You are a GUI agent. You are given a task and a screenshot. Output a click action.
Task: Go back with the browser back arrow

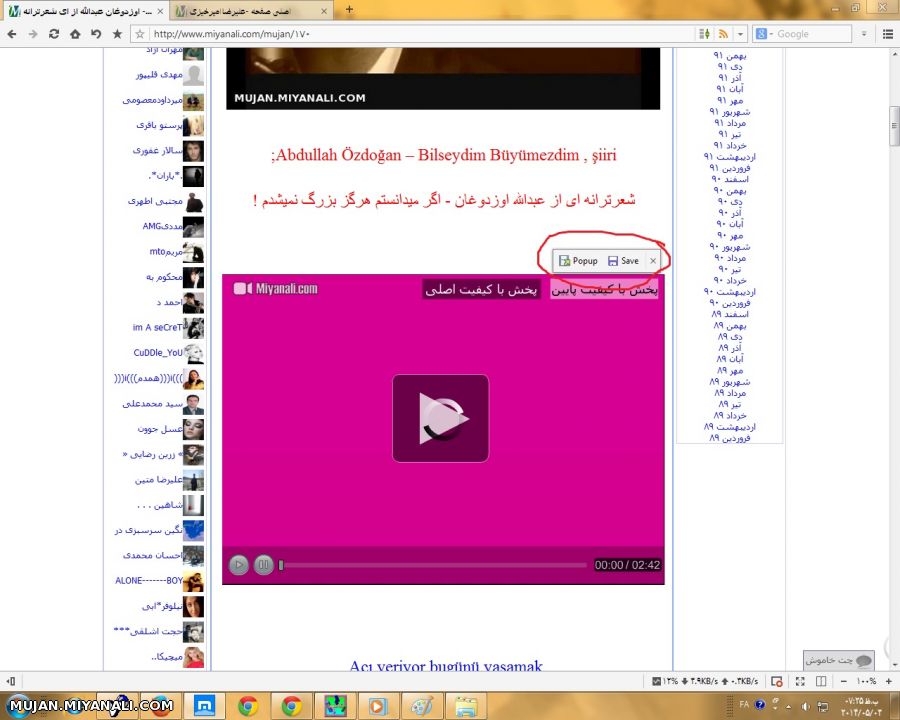pos(11,34)
